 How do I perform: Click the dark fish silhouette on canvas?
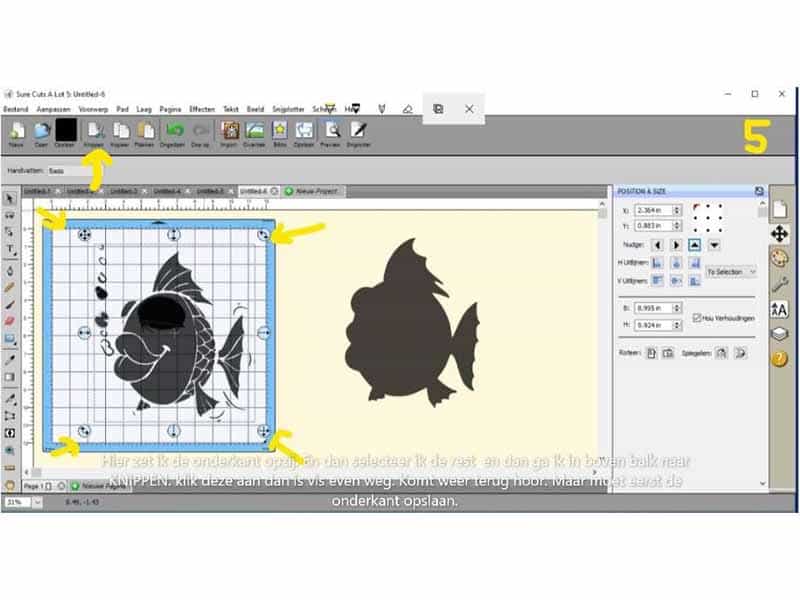412,323
